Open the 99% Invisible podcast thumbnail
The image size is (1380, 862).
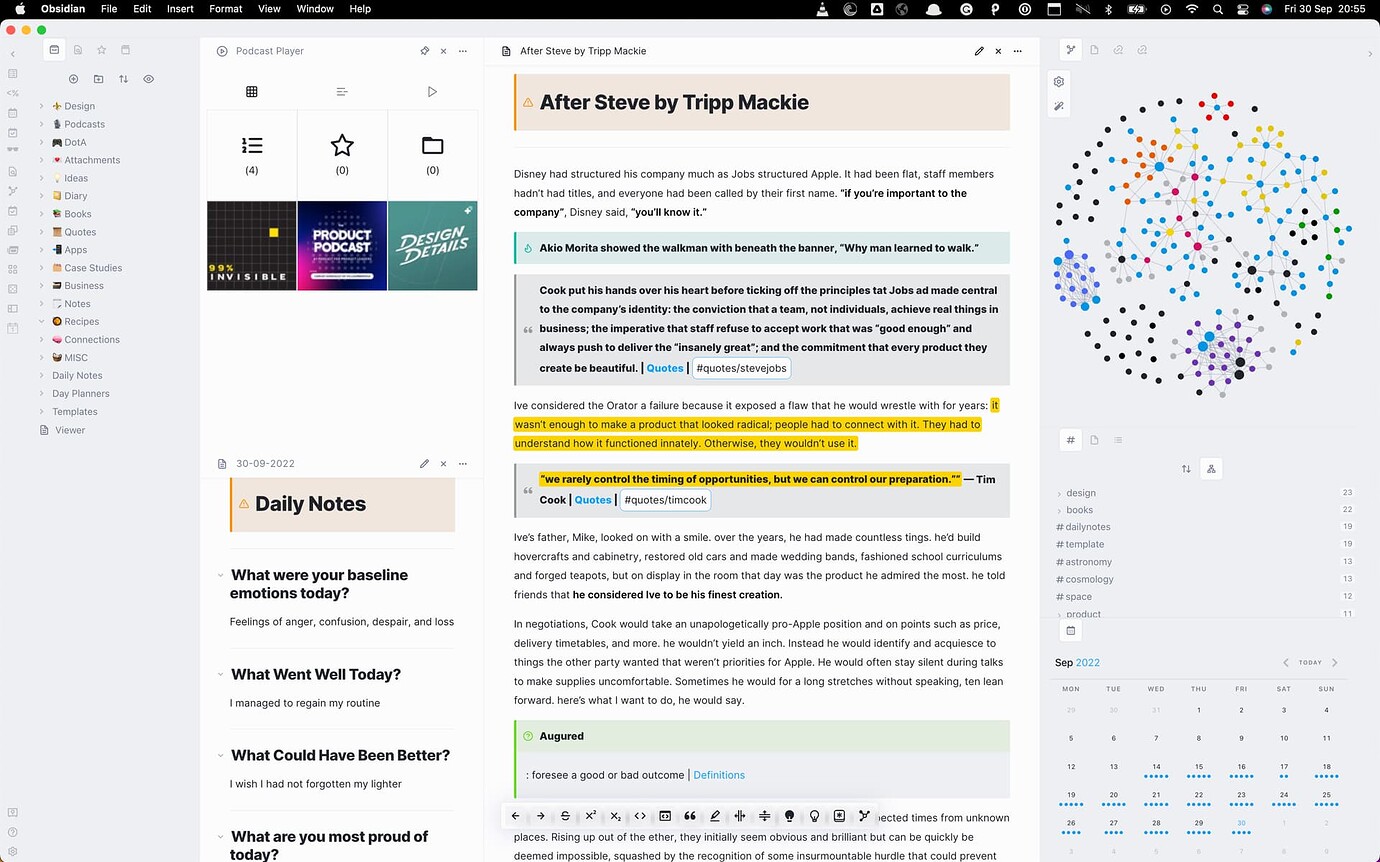click(x=251, y=246)
